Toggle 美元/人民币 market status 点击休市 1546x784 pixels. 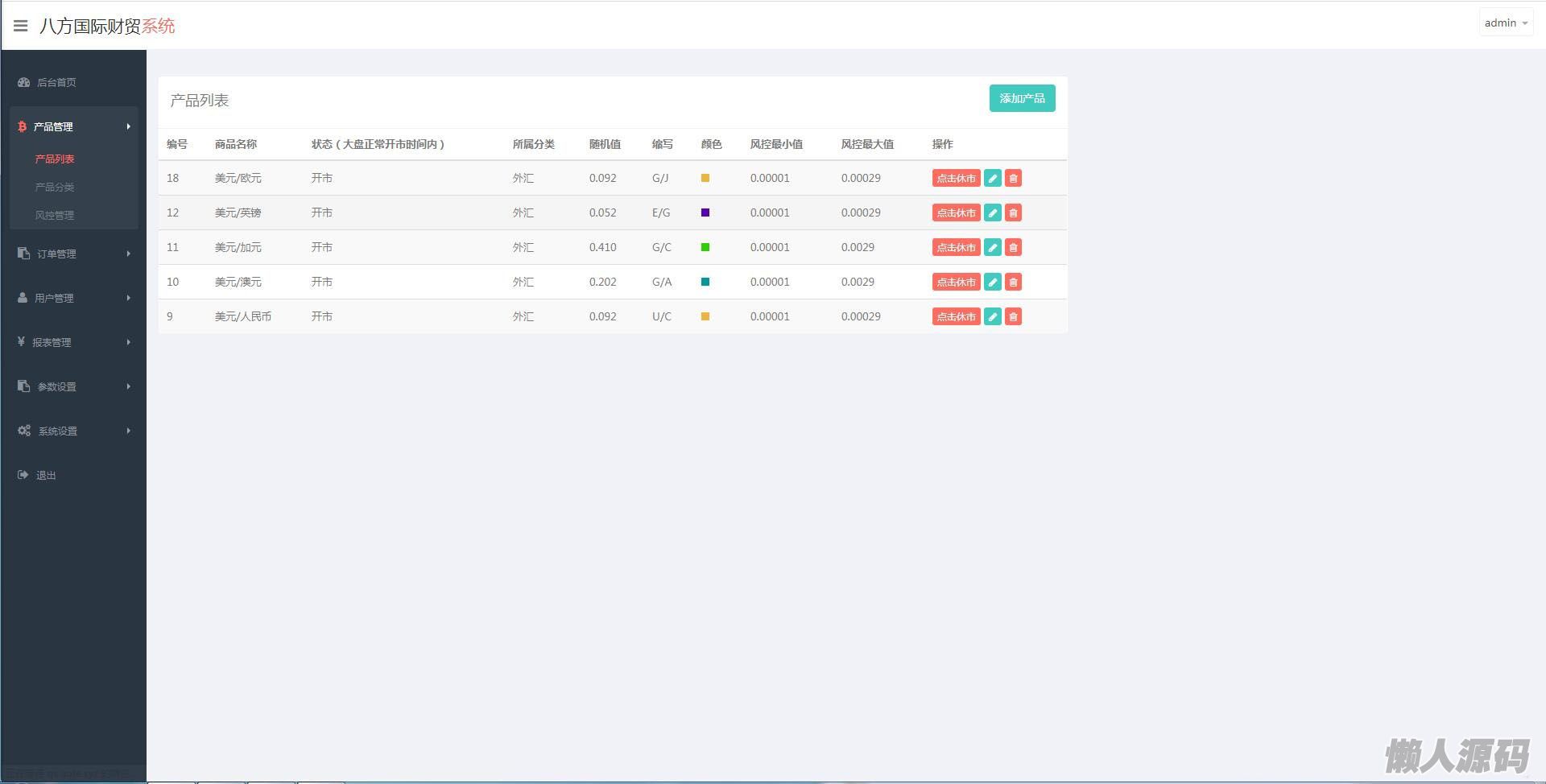pyautogui.click(x=956, y=317)
